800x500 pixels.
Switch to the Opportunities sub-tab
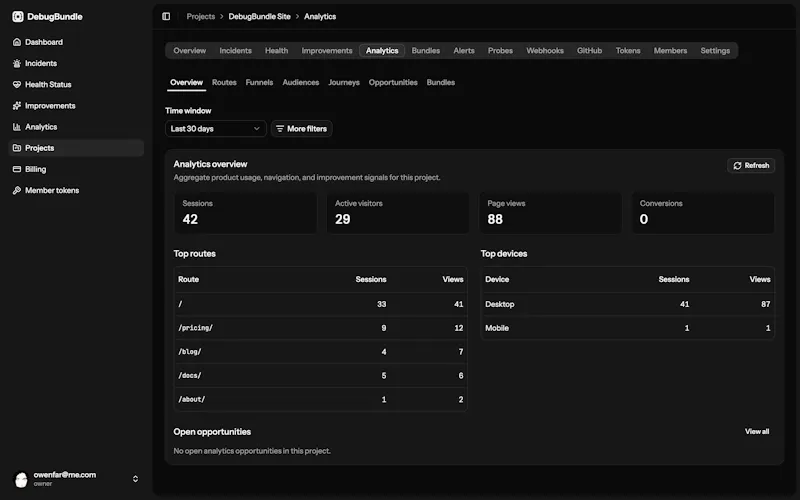pyautogui.click(x=393, y=83)
